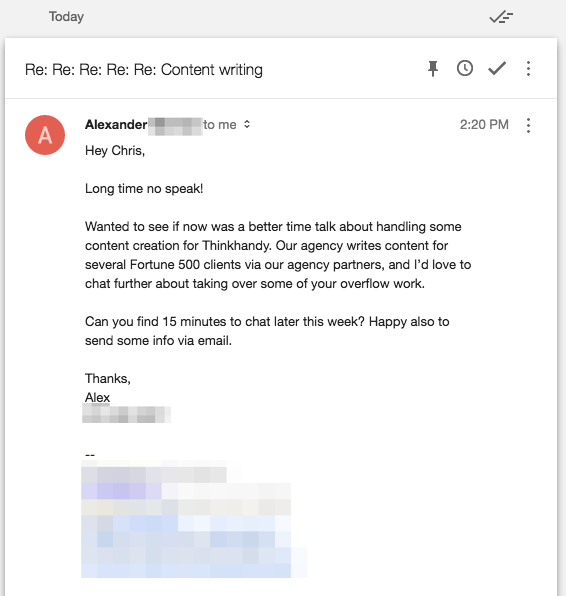The image size is (566, 596).
Task: Select the Today section header
Action: pos(66,17)
